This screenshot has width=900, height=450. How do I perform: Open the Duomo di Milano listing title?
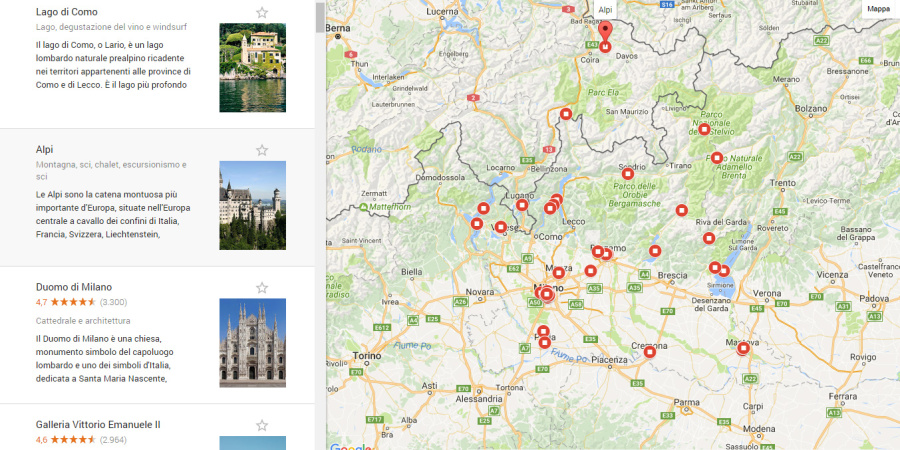click(74, 287)
